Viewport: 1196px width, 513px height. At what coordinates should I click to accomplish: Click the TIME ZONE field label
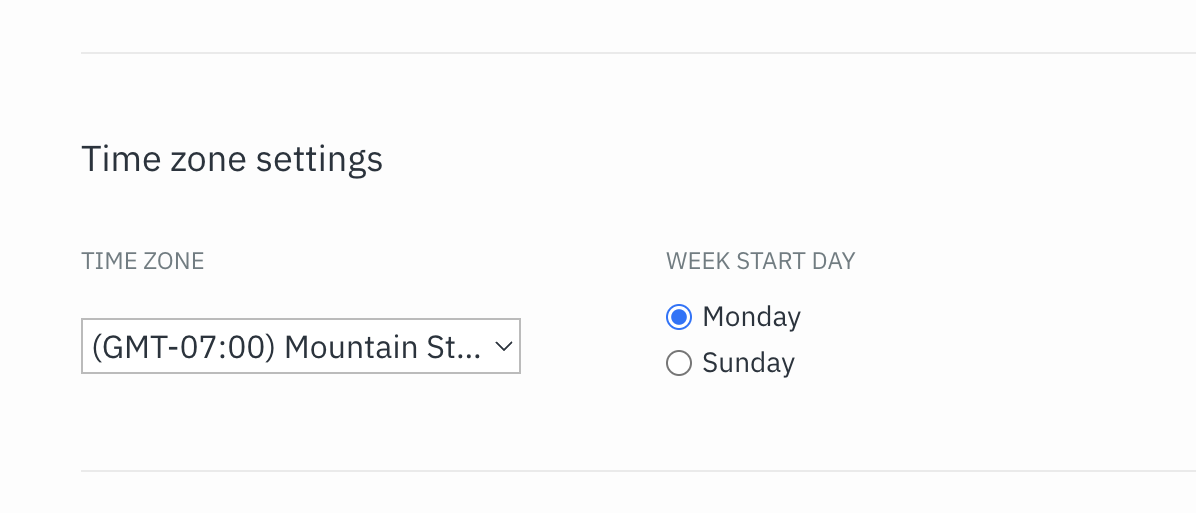point(143,261)
